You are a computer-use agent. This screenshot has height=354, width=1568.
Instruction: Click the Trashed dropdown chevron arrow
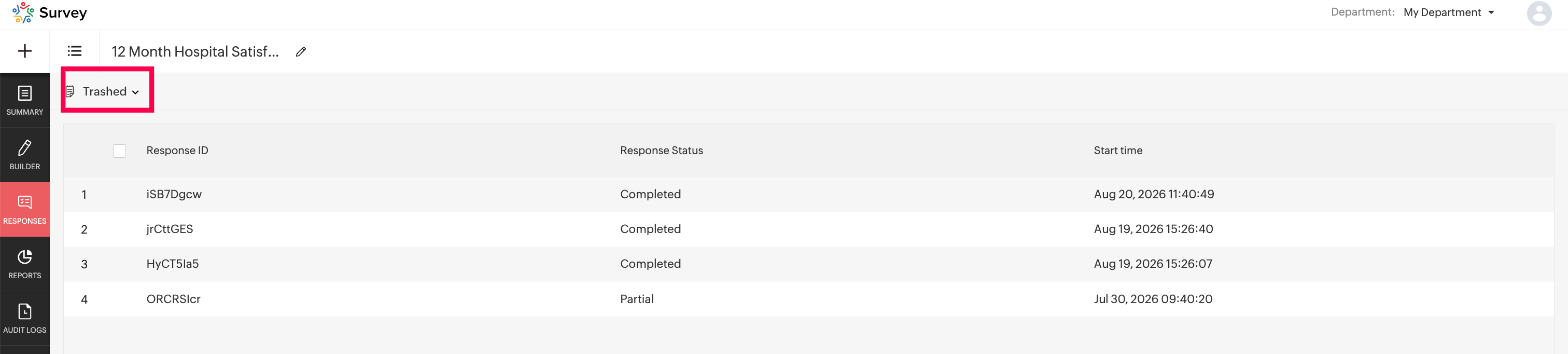click(x=136, y=92)
